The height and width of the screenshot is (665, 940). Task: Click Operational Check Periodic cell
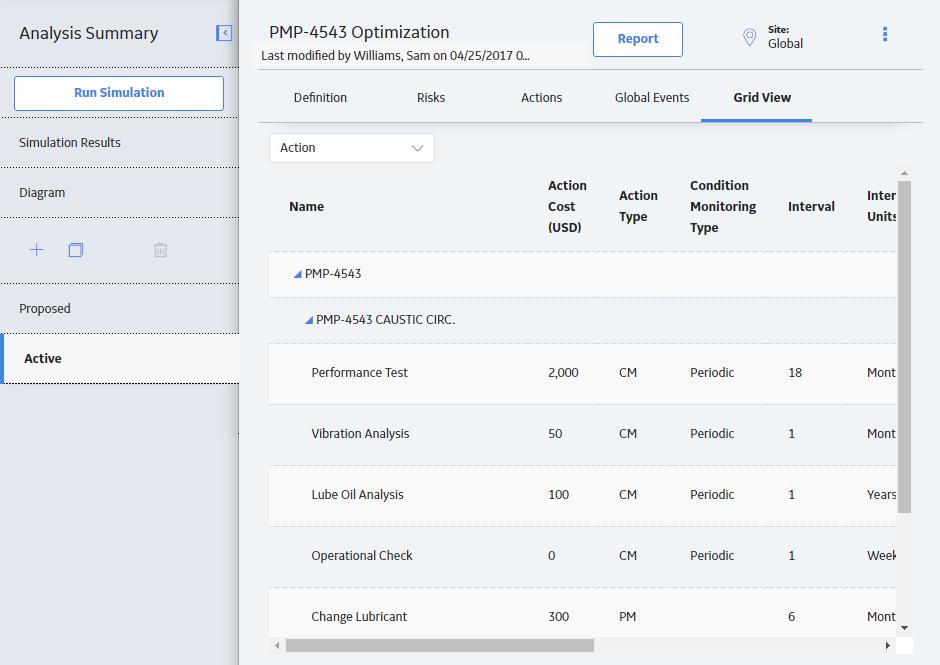point(712,556)
